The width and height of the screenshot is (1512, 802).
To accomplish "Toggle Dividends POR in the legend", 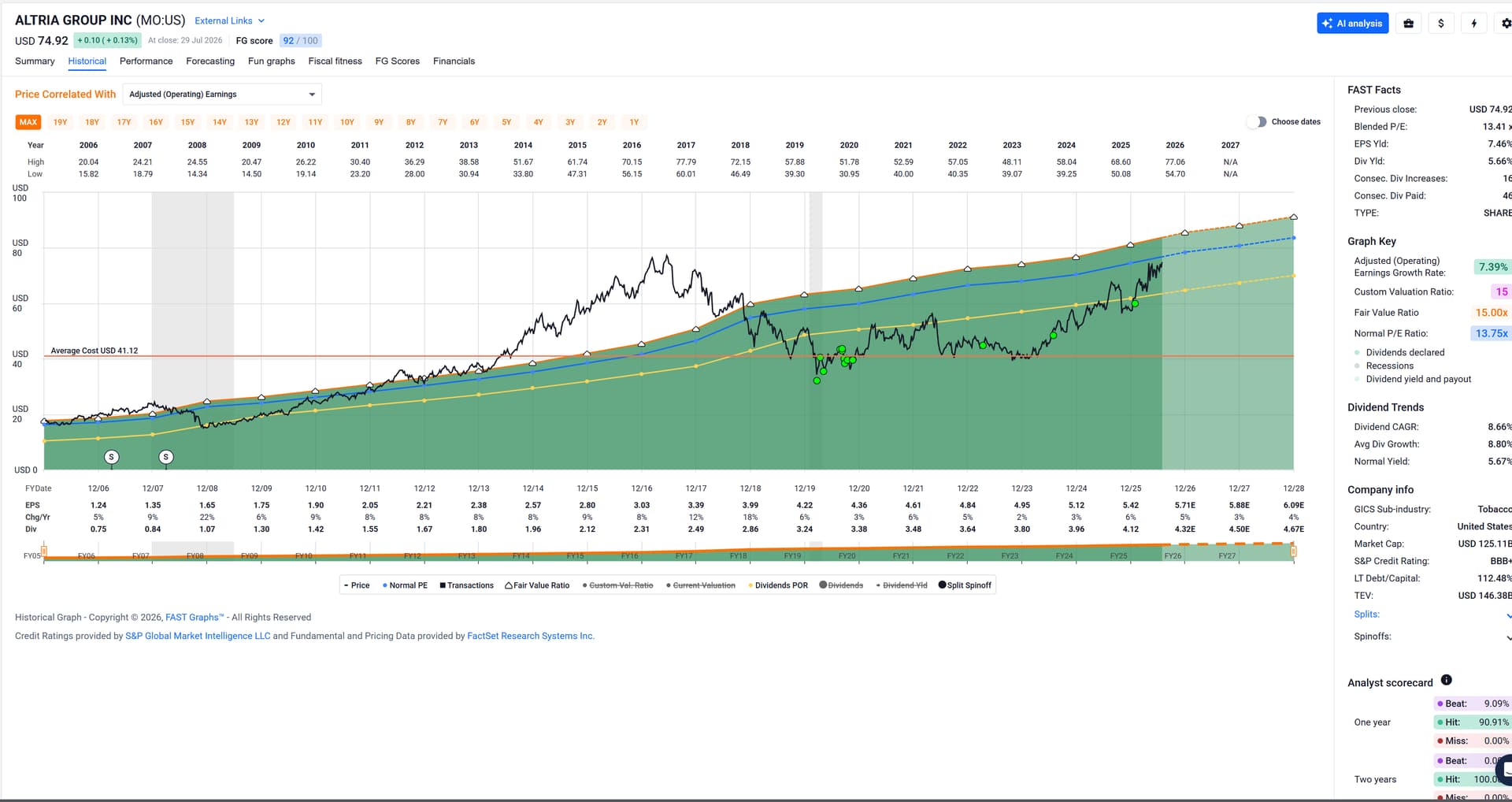I will point(777,585).
